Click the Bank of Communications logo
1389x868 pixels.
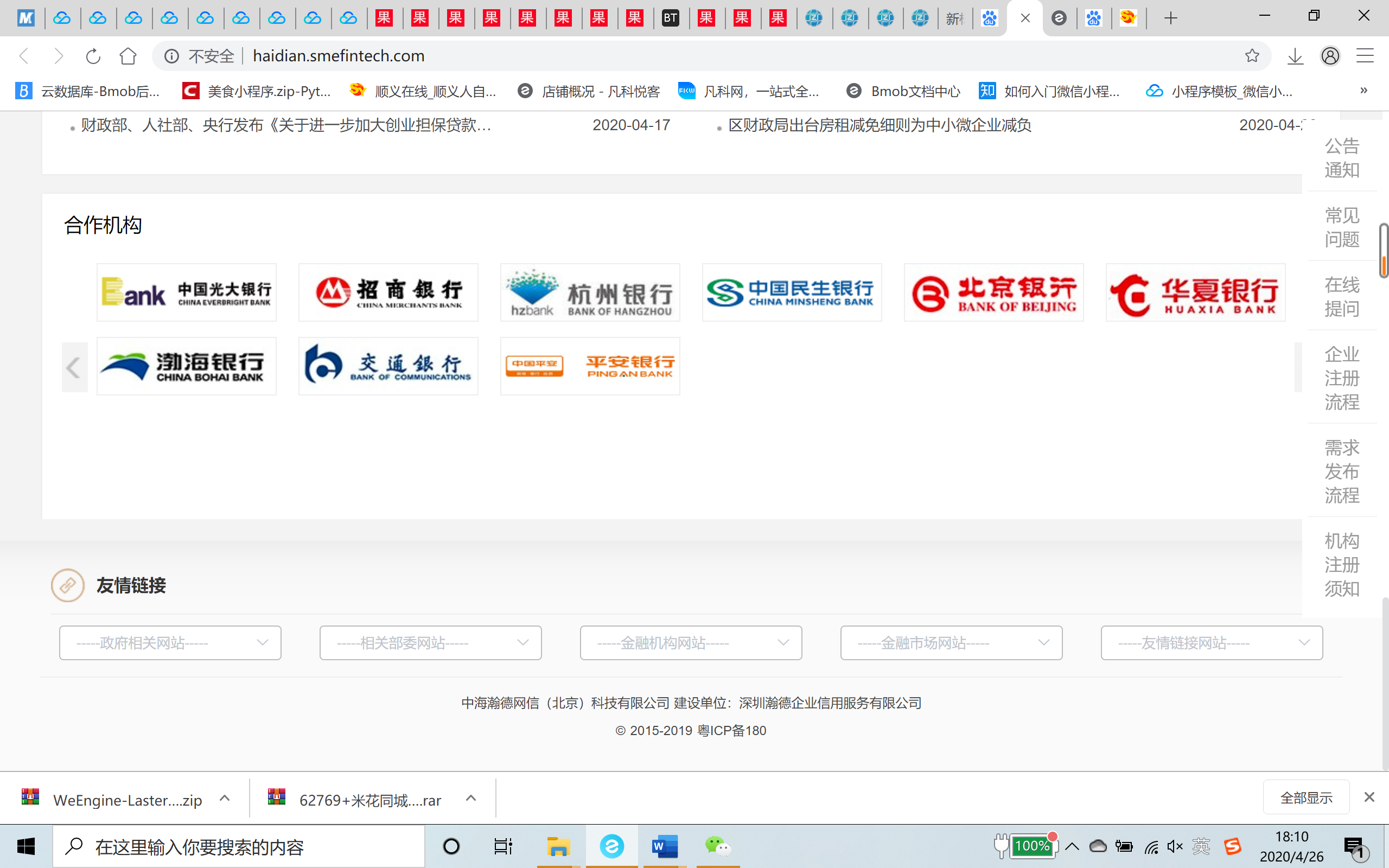point(388,366)
